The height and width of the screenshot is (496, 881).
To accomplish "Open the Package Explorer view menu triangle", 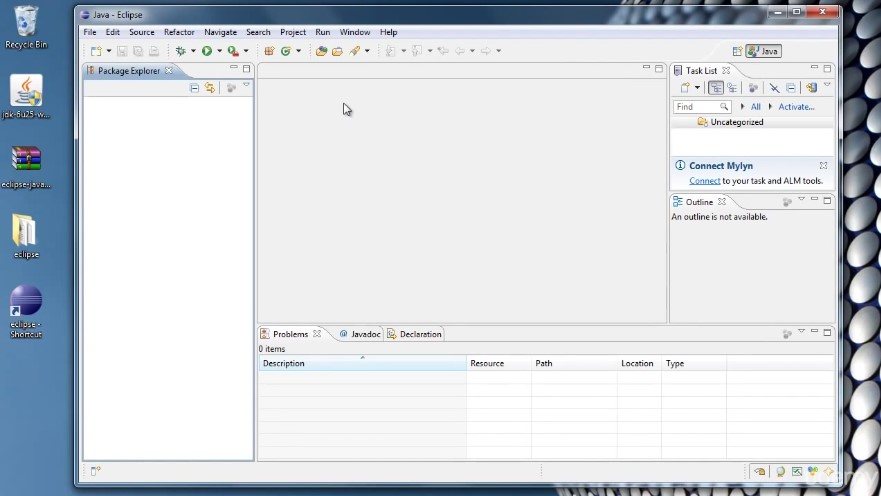I will [246, 87].
